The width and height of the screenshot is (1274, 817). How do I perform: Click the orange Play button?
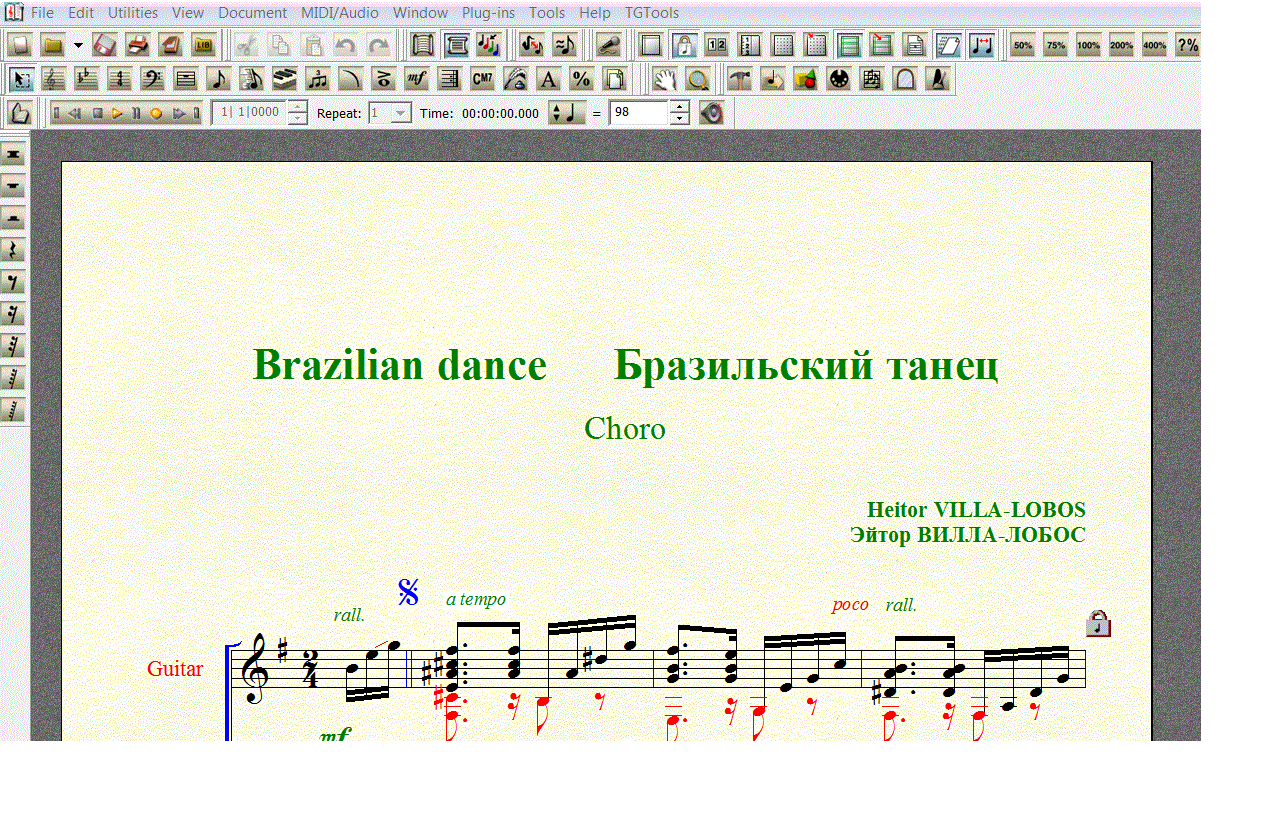click(x=117, y=113)
